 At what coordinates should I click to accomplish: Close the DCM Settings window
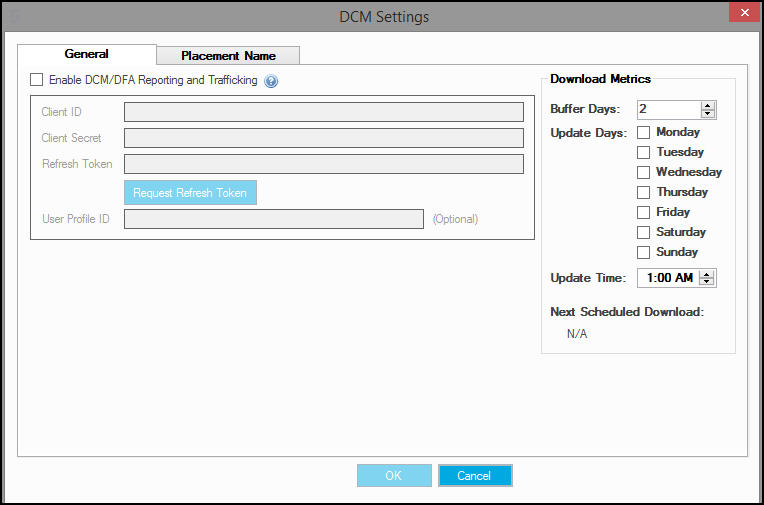744,13
